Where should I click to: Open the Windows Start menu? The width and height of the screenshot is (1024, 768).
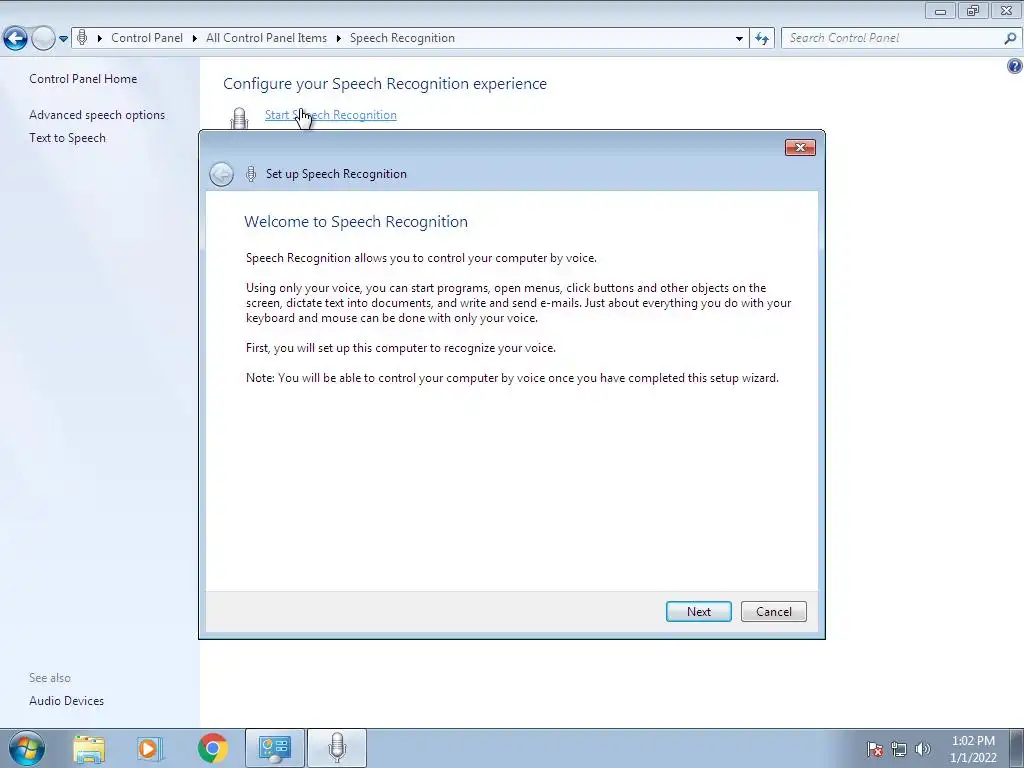tap(26, 748)
